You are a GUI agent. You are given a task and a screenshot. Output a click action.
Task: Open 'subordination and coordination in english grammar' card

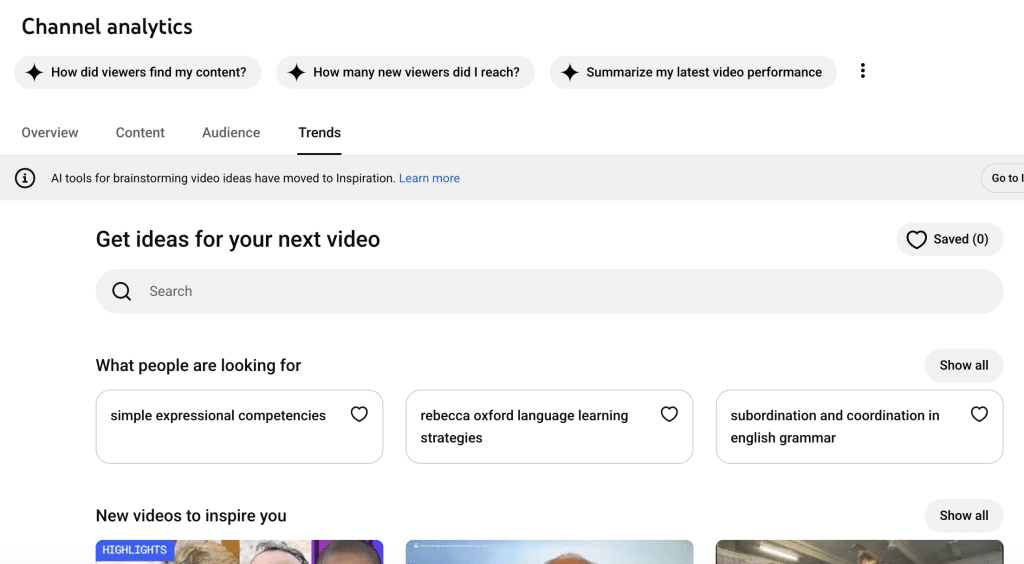tap(859, 427)
